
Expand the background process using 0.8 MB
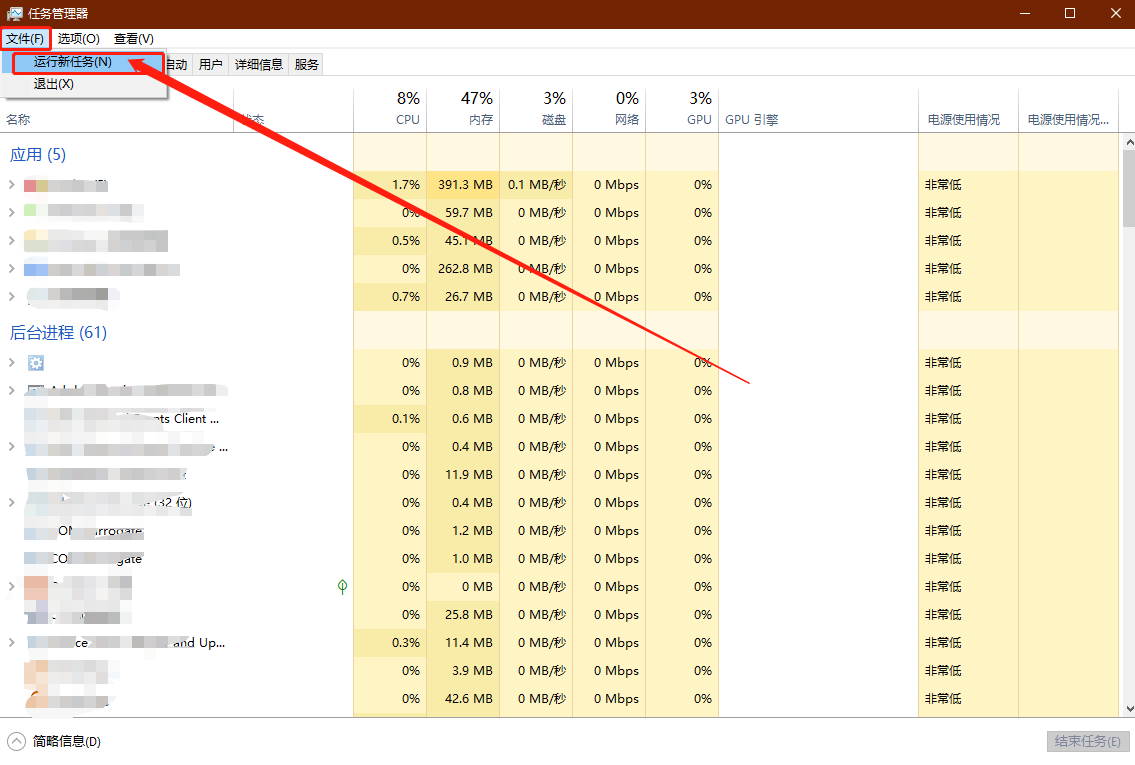coord(12,391)
